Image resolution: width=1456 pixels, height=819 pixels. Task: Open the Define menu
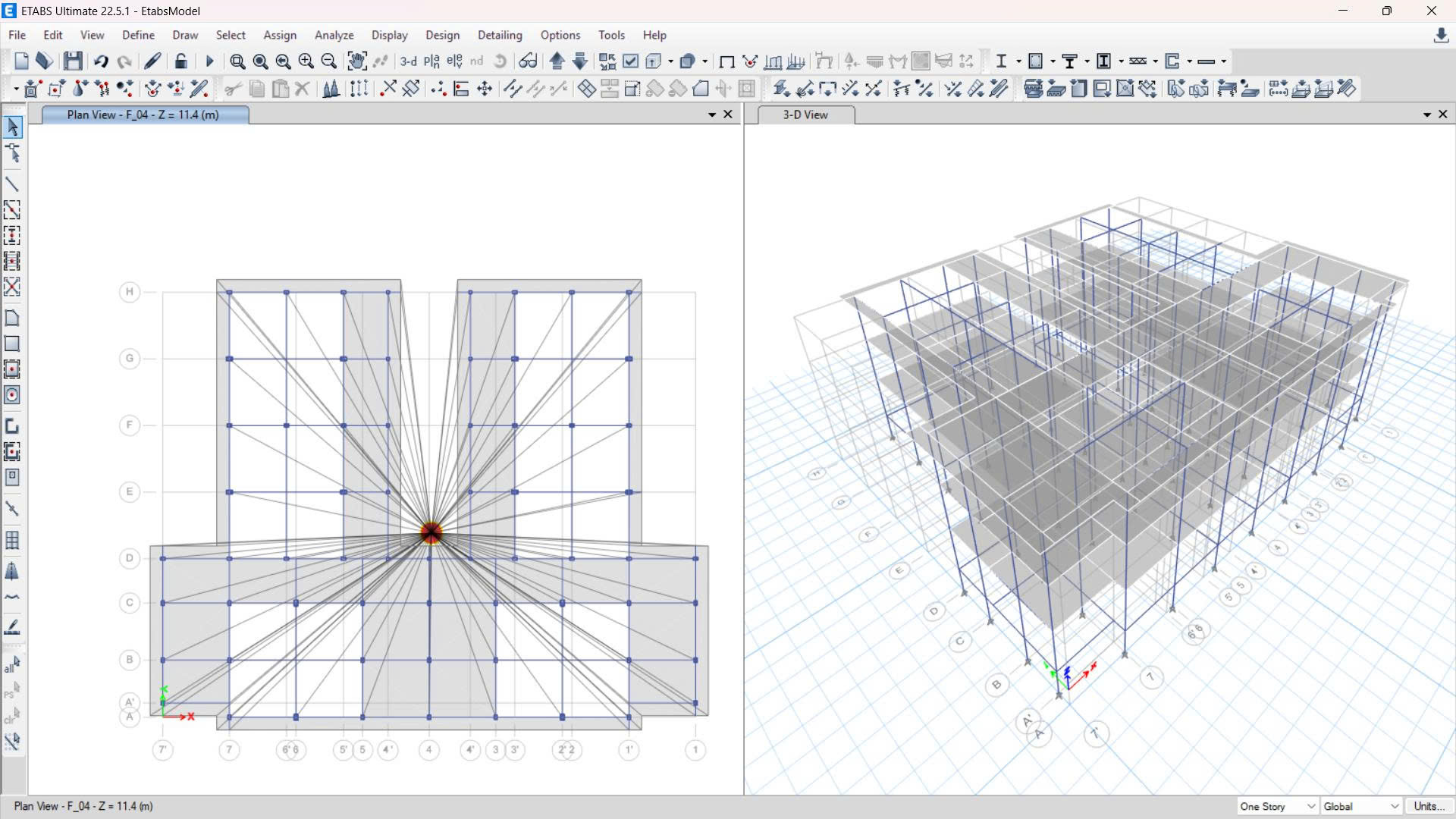click(138, 35)
